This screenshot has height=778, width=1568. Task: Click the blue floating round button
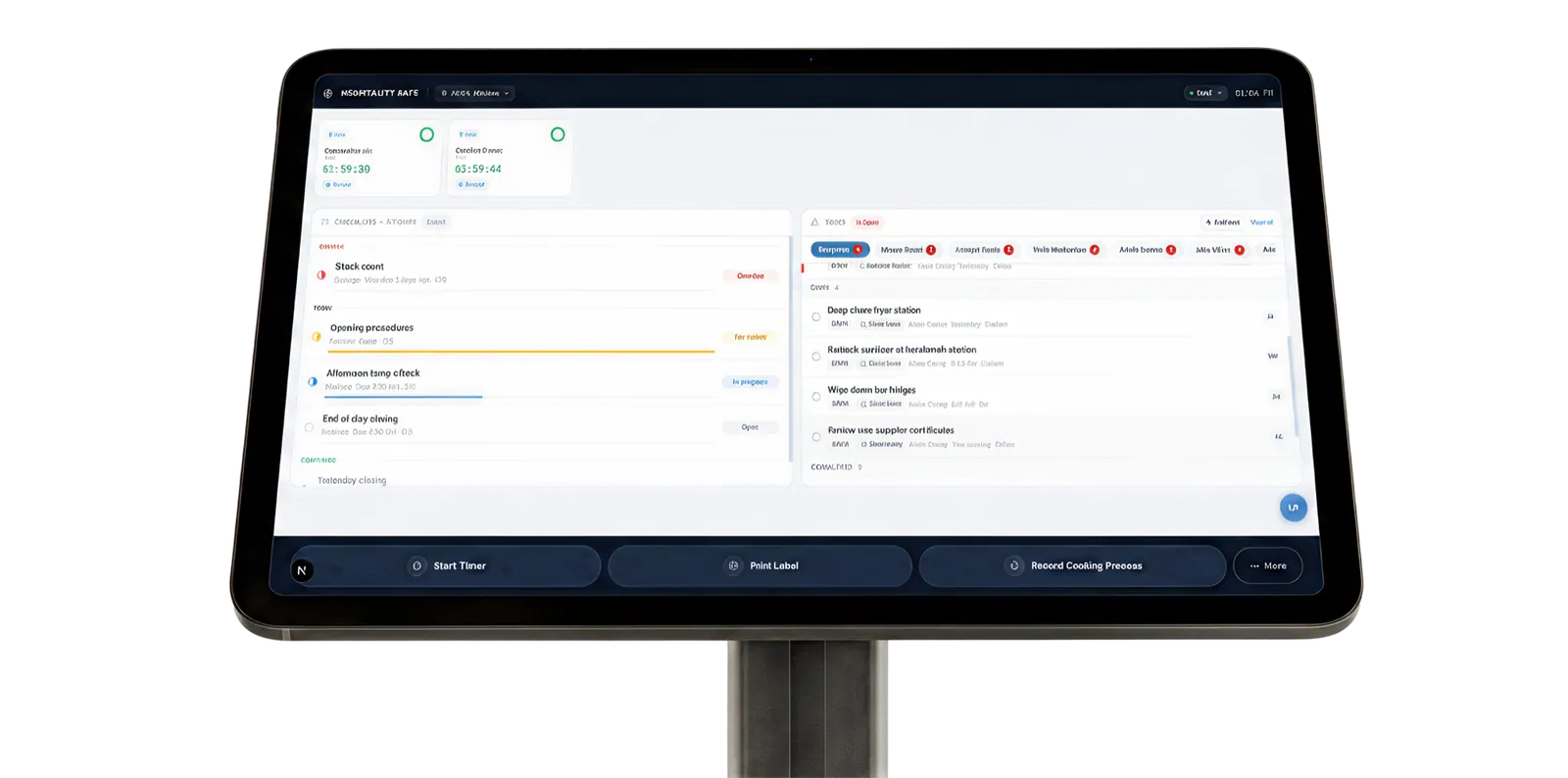coord(1294,508)
